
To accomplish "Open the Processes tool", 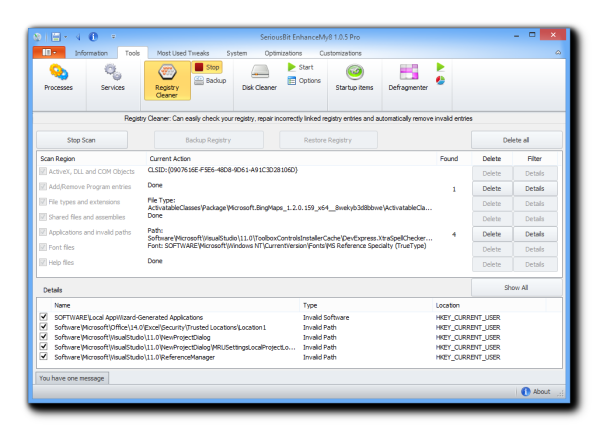I will (58, 77).
